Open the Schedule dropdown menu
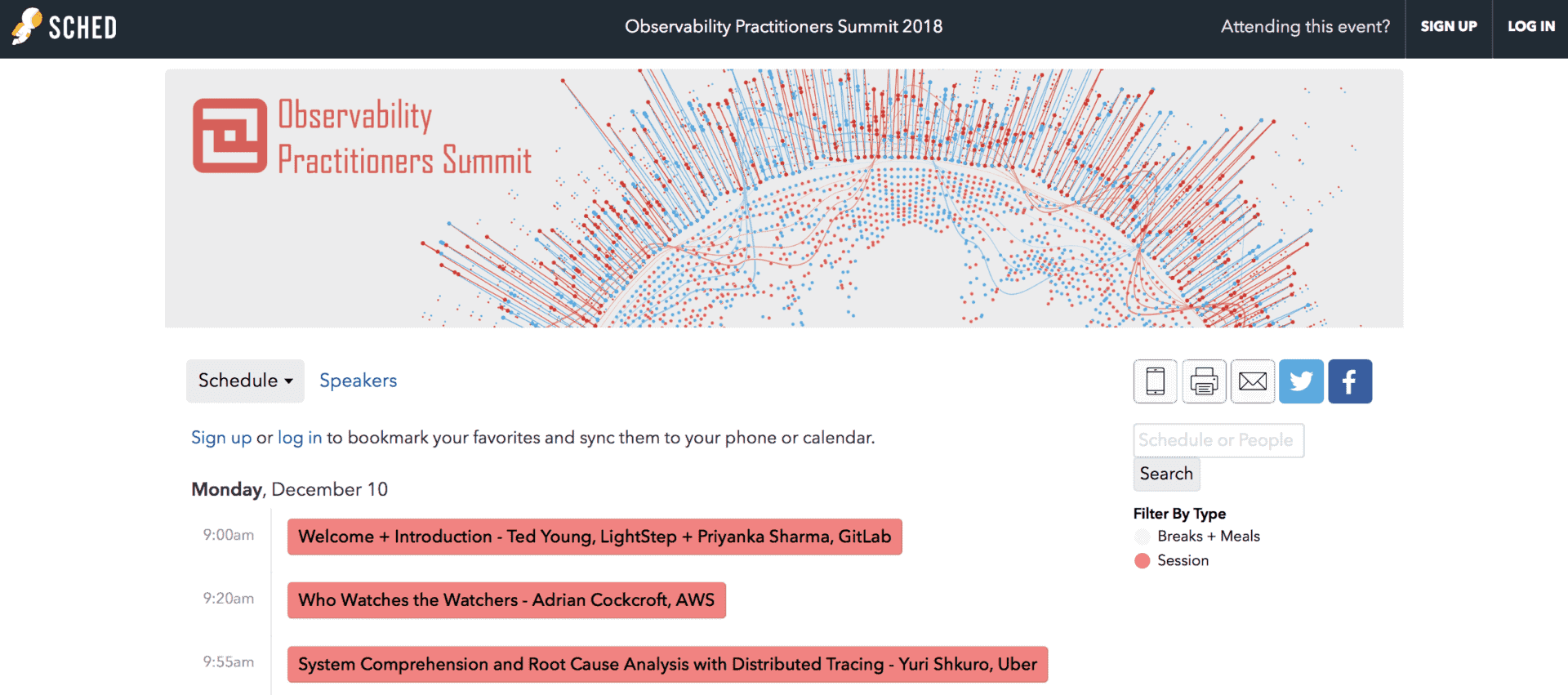This screenshot has width=1568, height=695. click(245, 381)
